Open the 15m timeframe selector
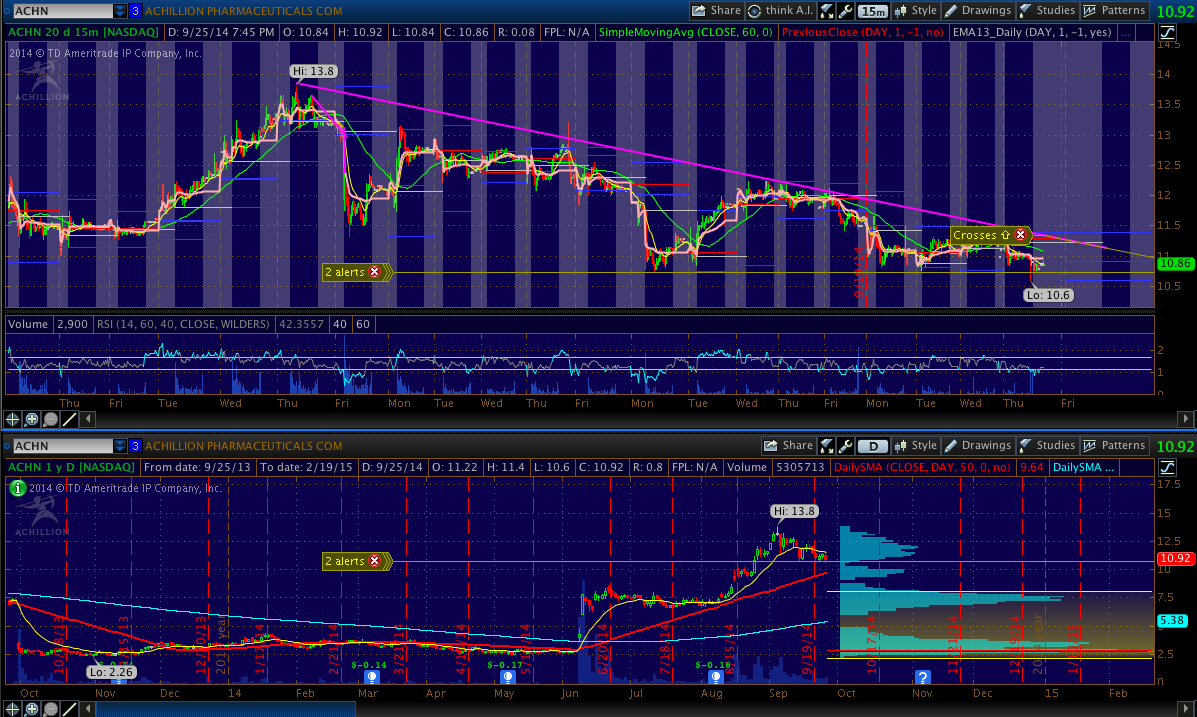The image size is (1197, 717). [873, 11]
